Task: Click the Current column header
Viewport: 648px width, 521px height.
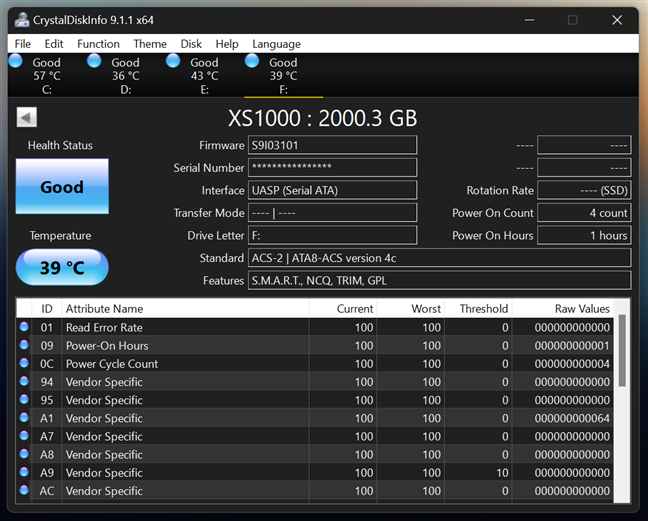Action: tap(343, 308)
